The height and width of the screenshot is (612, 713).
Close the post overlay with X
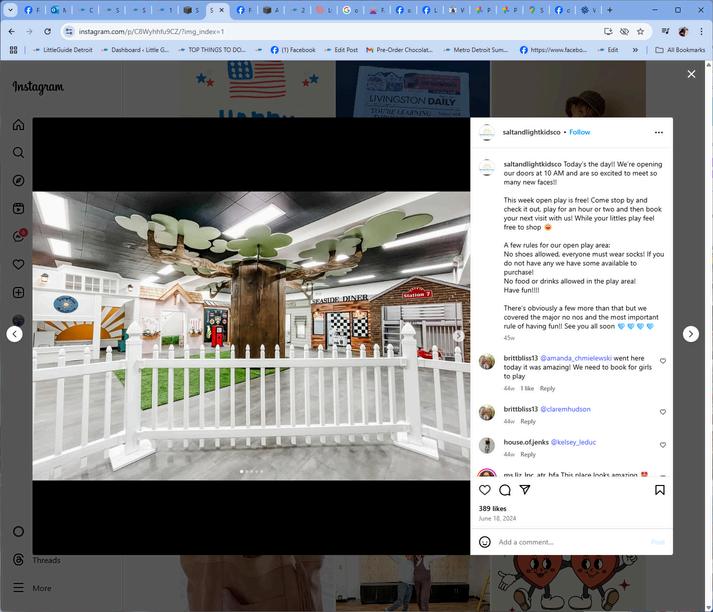point(691,74)
